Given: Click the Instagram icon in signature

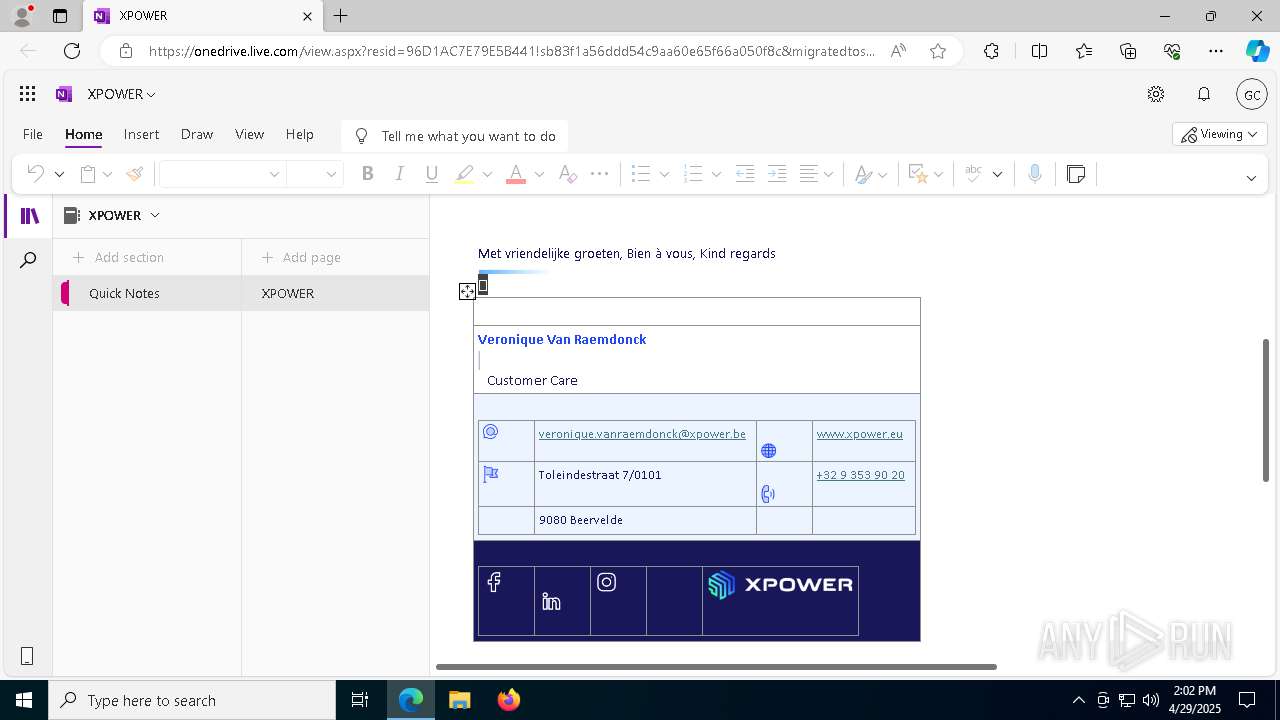Looking at the screenshot, I should point(606,582).
